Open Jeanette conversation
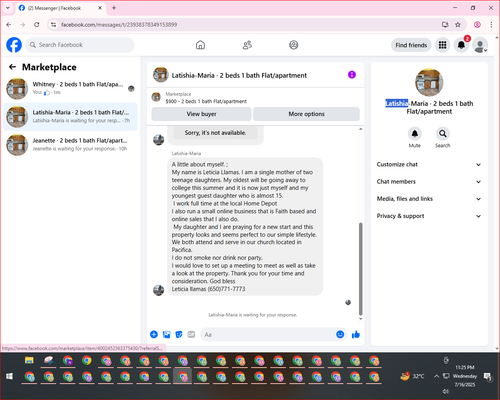500x400 pixels. [70, 145]
